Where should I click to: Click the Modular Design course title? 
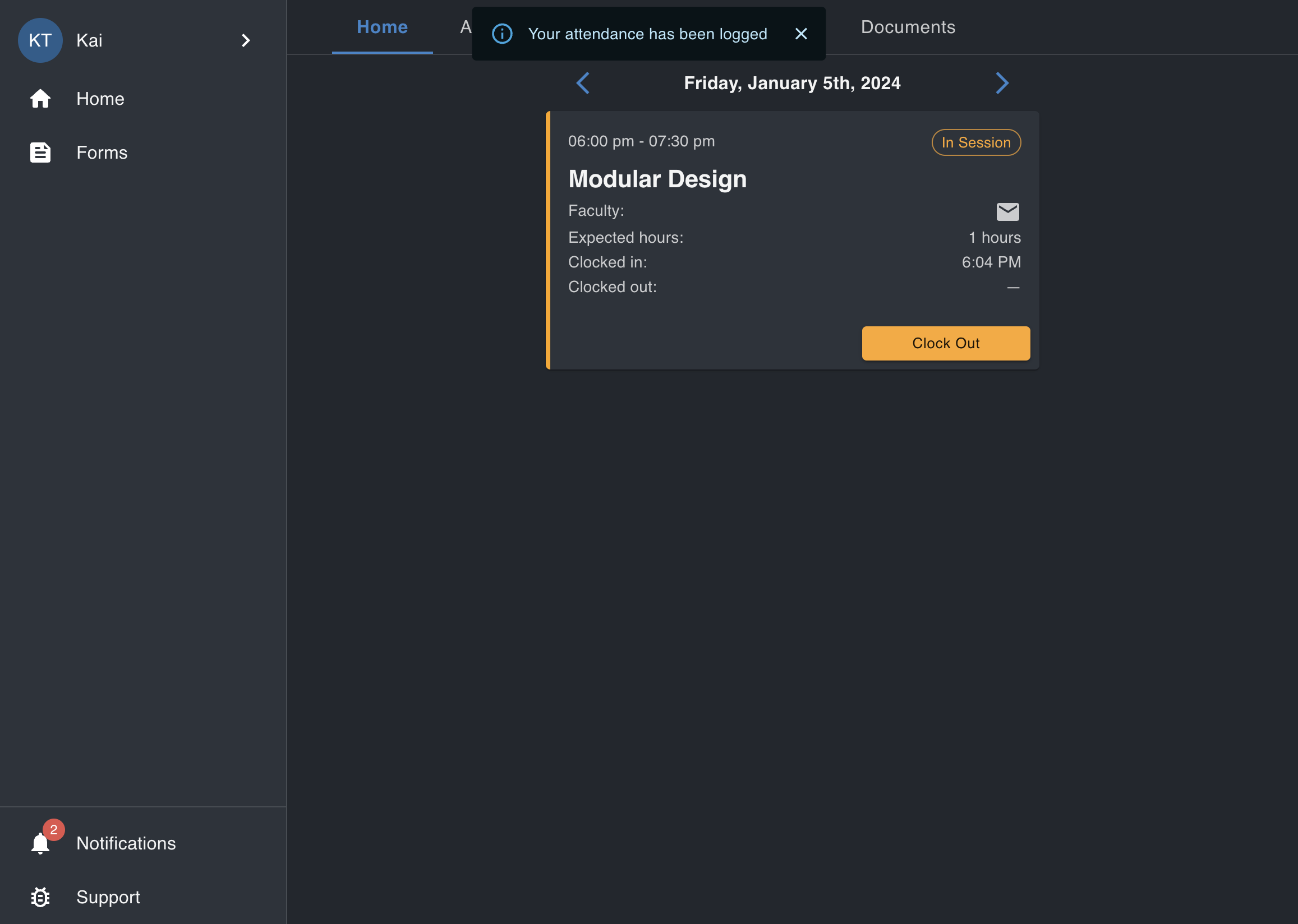click(x=657, y=179)
